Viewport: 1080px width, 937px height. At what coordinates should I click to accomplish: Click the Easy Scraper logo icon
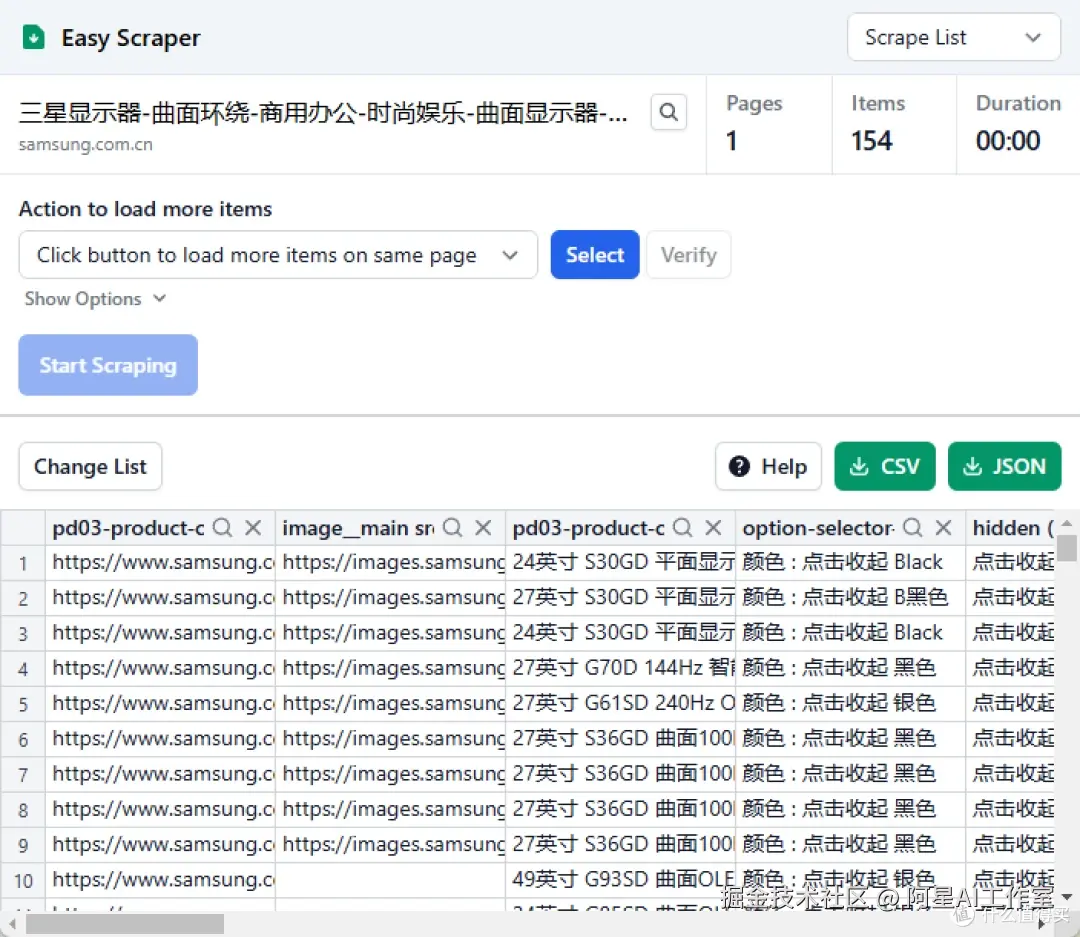click(34, 37)
